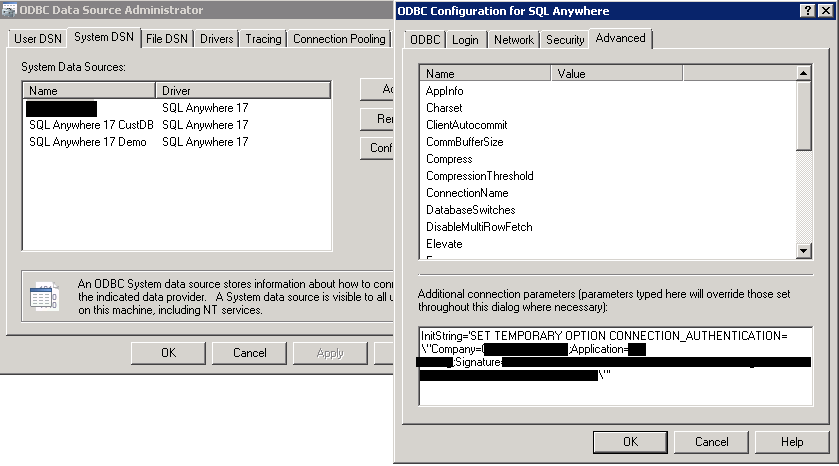
Task: Click the Value column header in parameters list
Action: click(616, 73)
